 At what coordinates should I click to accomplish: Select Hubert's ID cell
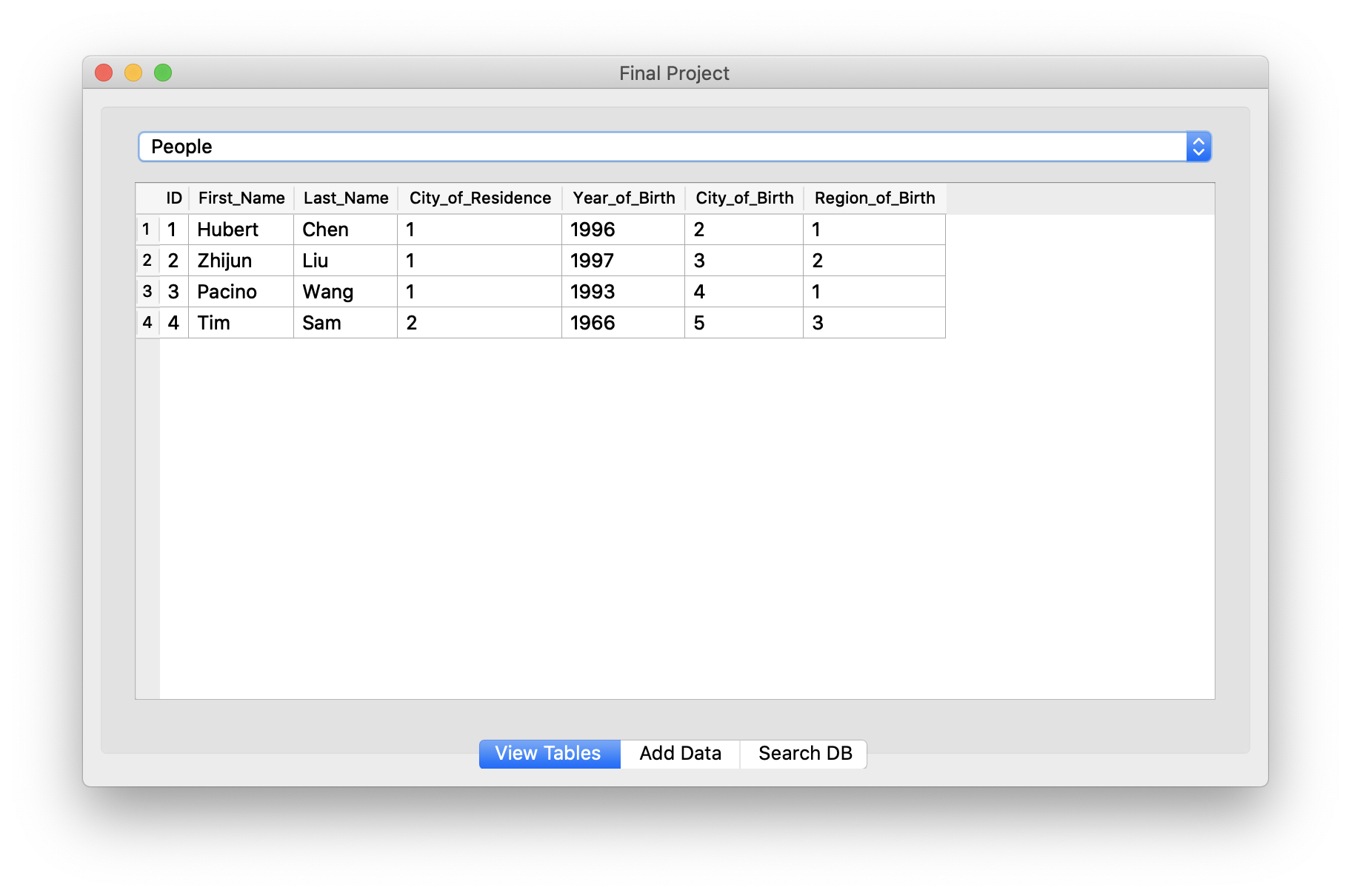point(174,230)
